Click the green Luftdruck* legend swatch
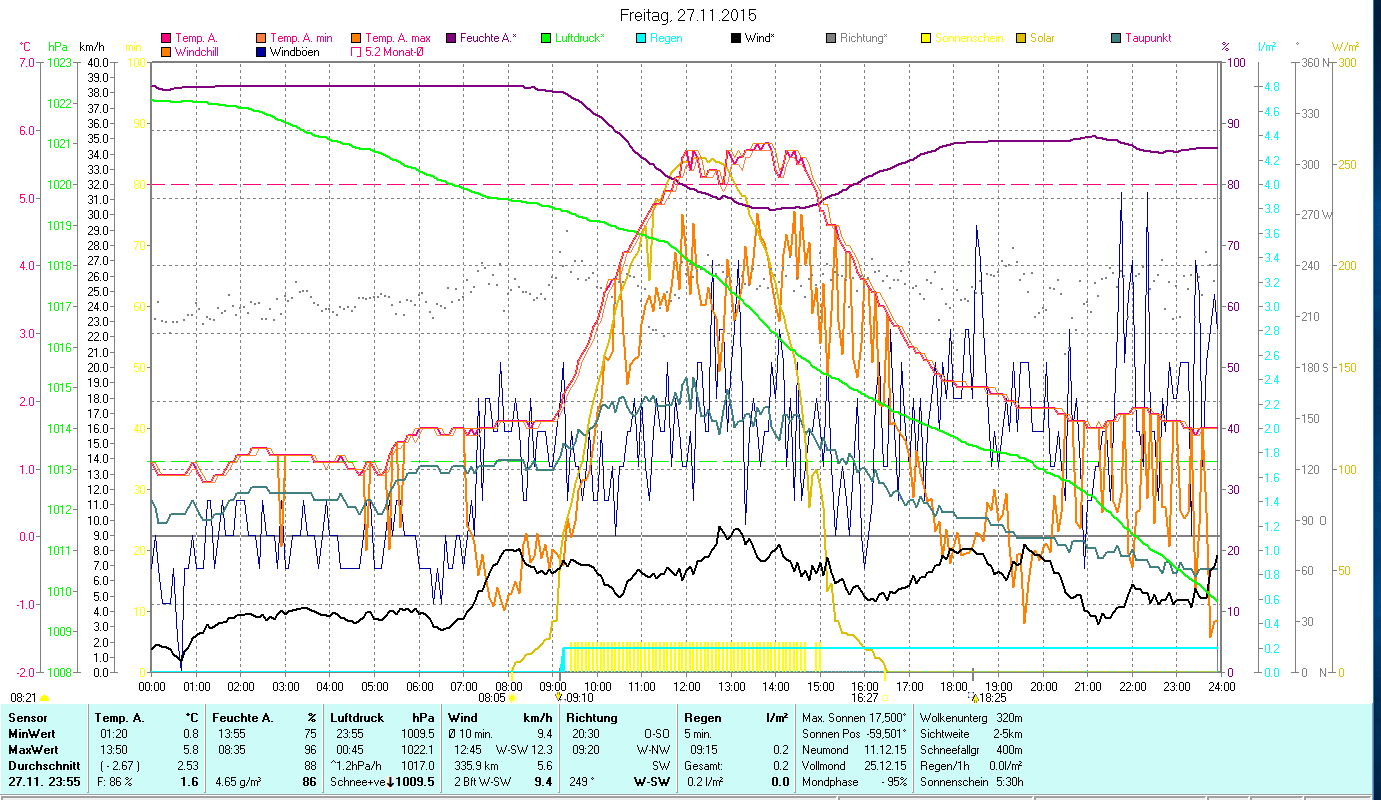The image size is (1381, 800). pyautogui.click(x=545, y=39)
